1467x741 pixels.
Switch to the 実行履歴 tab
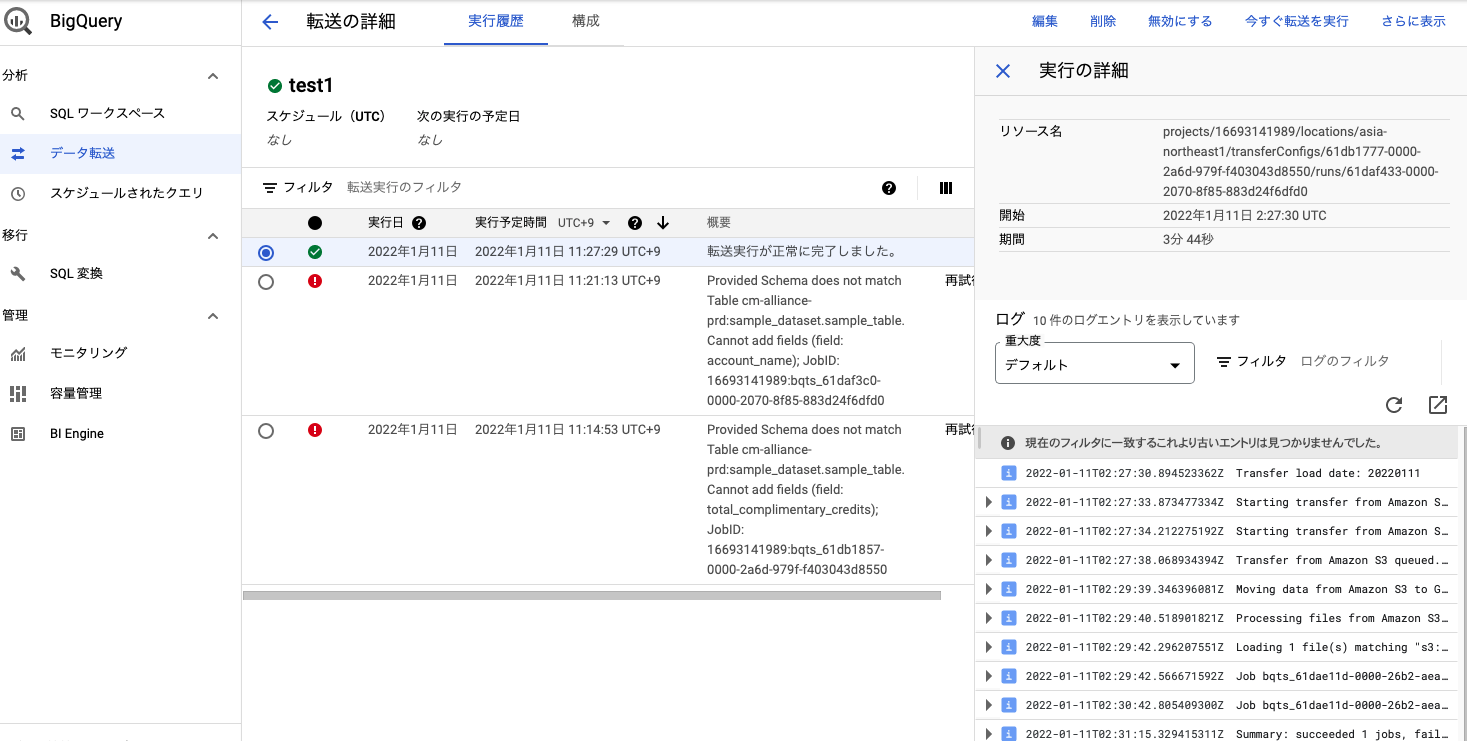pyautogui.click(x=495, y=21)
